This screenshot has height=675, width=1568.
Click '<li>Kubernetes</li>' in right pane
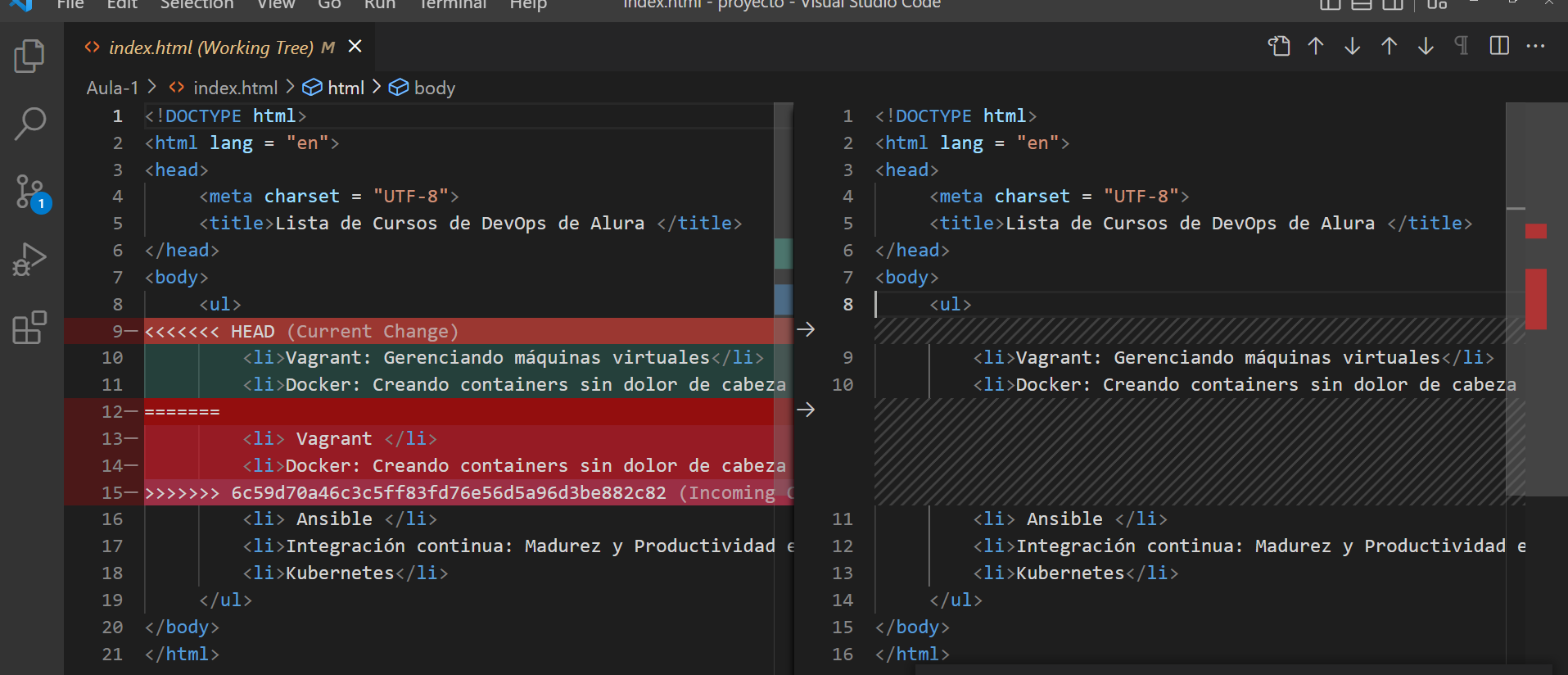pos(1076,573)
